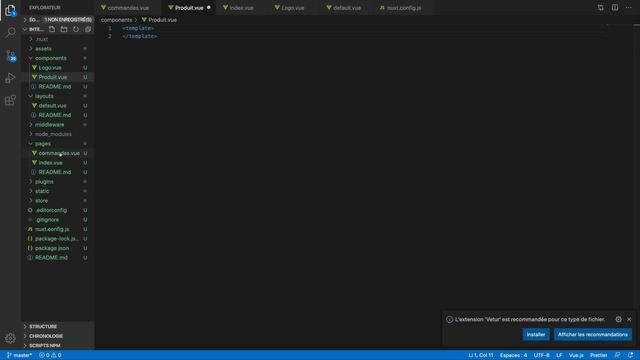The image size is (640, 360).
Task: Create a new file in explorer
Action: point(52,29)
